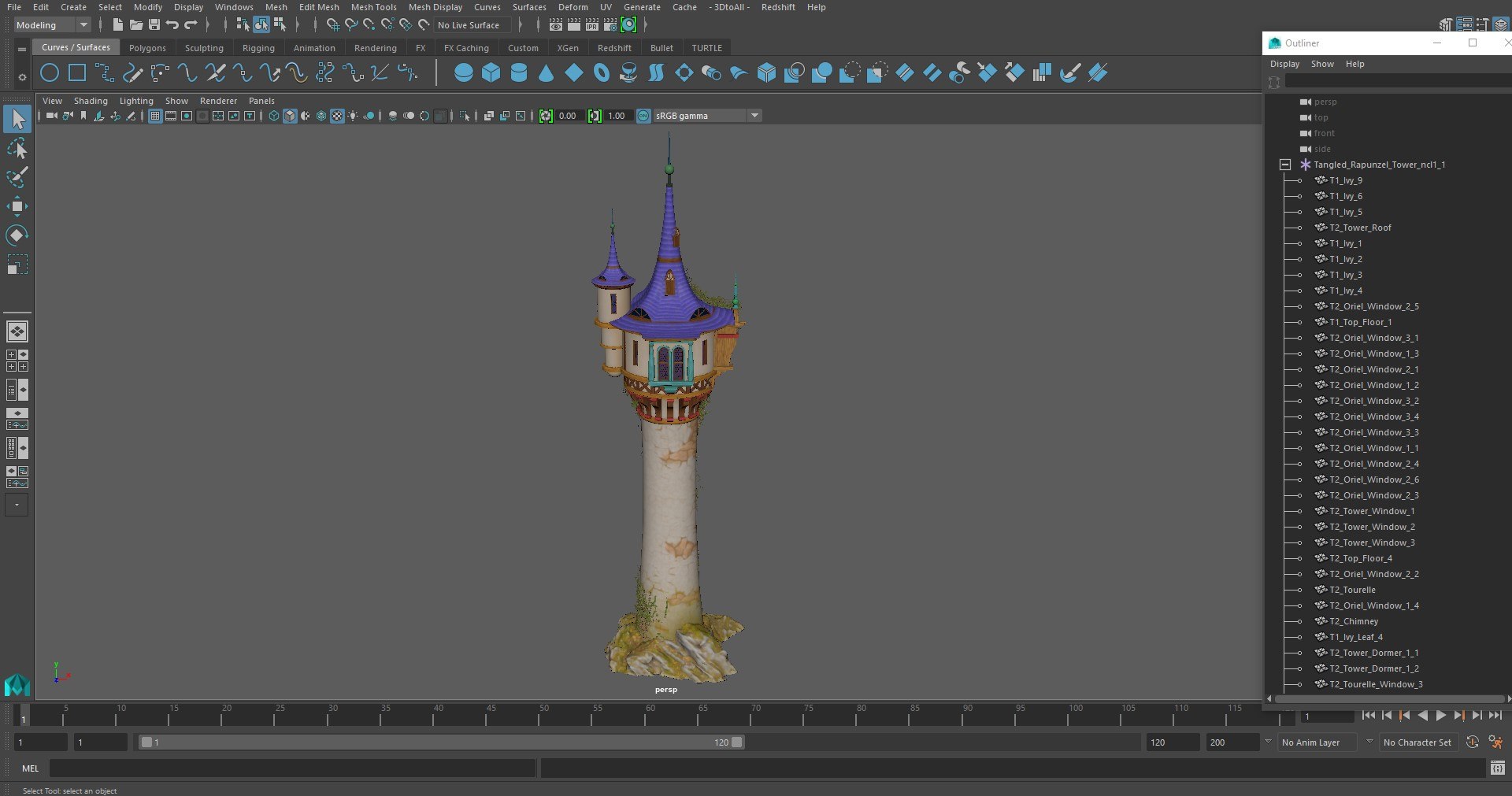Click the range slider start handle
Screen dimensions: 1512x796
[146, 742]
